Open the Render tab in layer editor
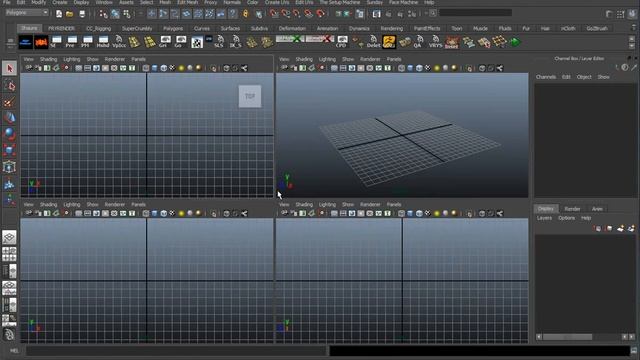The height and width of the screenshot is (360, 640). [572, 209]
